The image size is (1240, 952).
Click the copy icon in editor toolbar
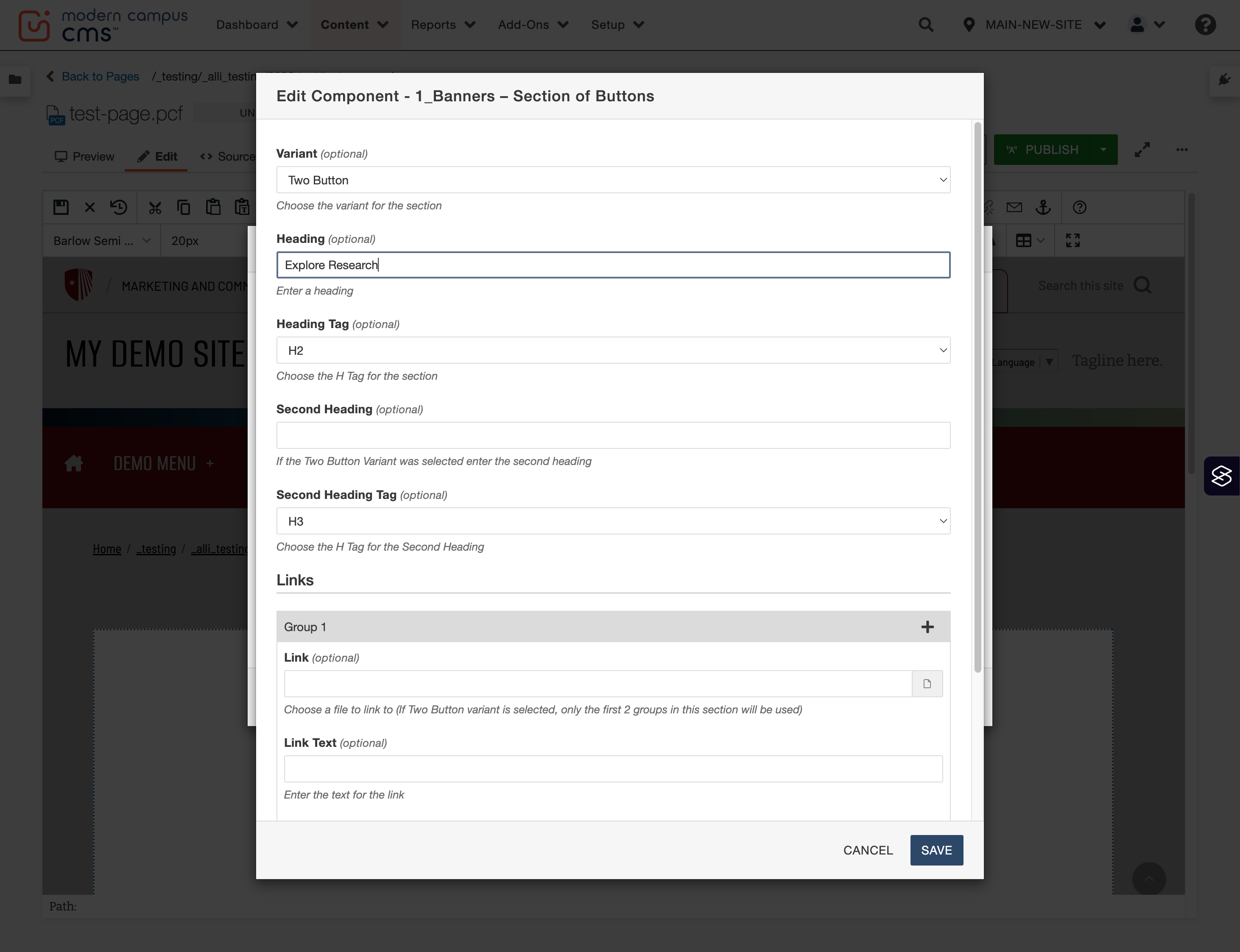pos(184,207)
